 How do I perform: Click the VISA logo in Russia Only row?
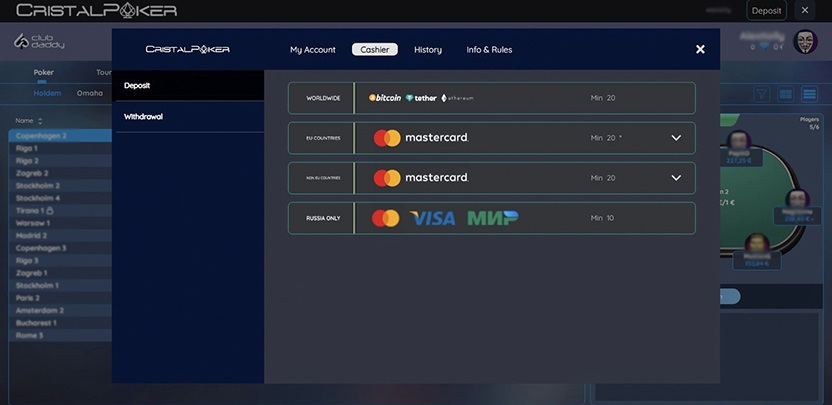432,218
